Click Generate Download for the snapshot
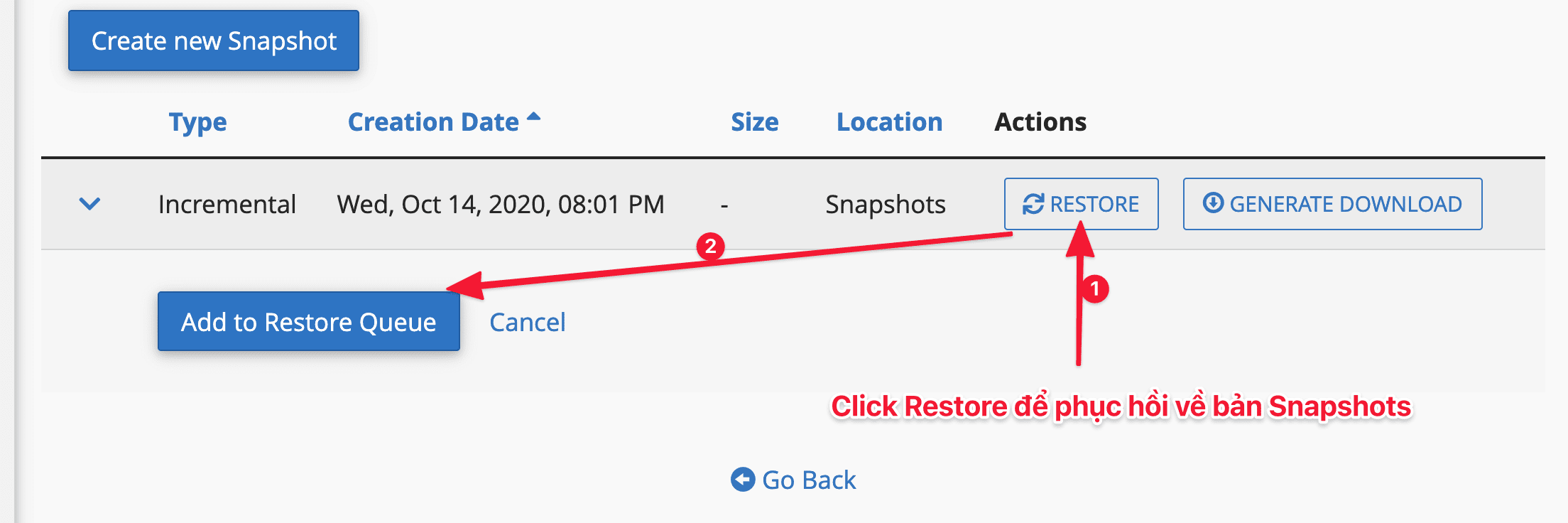 click(1332, 204)
